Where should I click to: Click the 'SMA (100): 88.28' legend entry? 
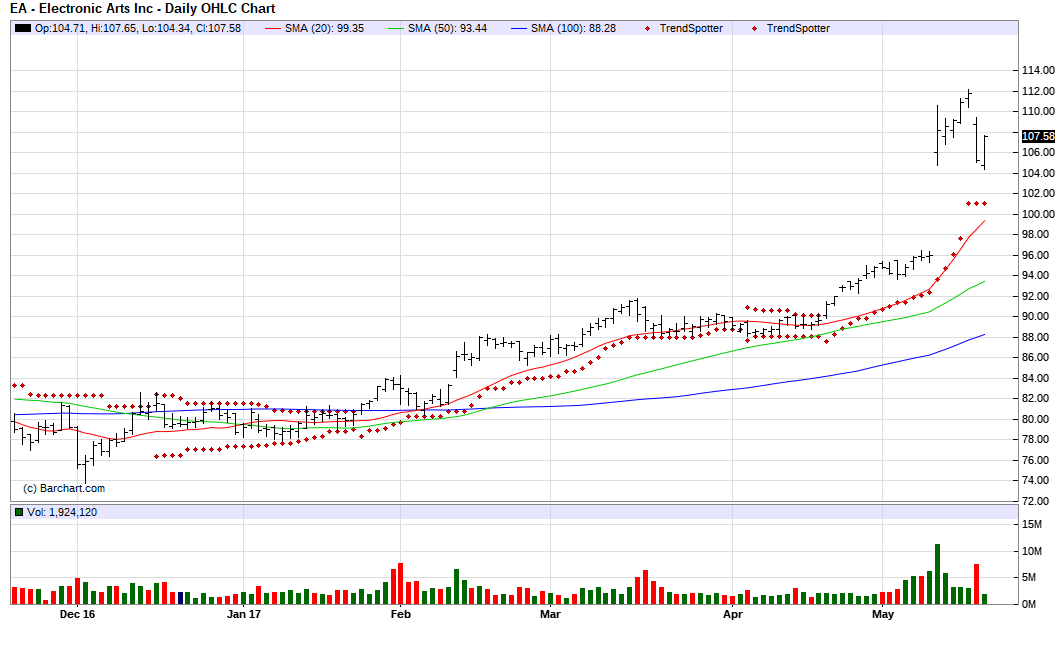coord(564,28)
